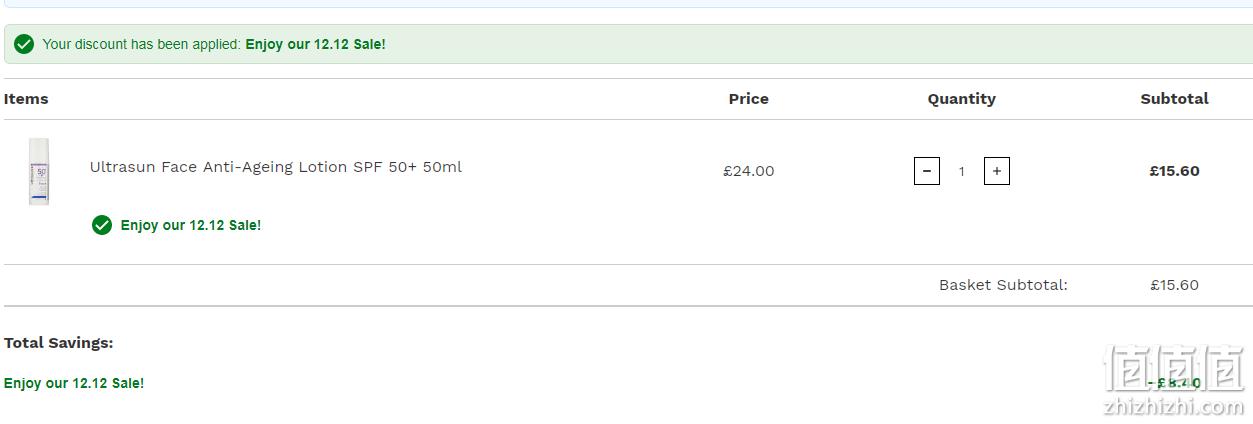1253x424 pixels.
Task: Click the bold £15.60 item subtotal
Action: [1174, 171]
